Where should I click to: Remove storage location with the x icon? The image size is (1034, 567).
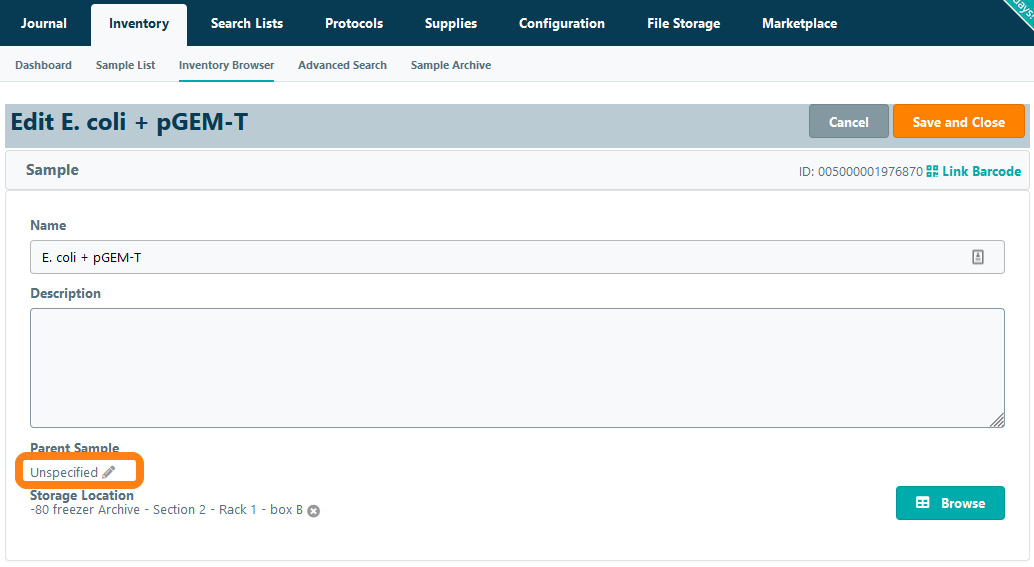[x=313, y=511]
